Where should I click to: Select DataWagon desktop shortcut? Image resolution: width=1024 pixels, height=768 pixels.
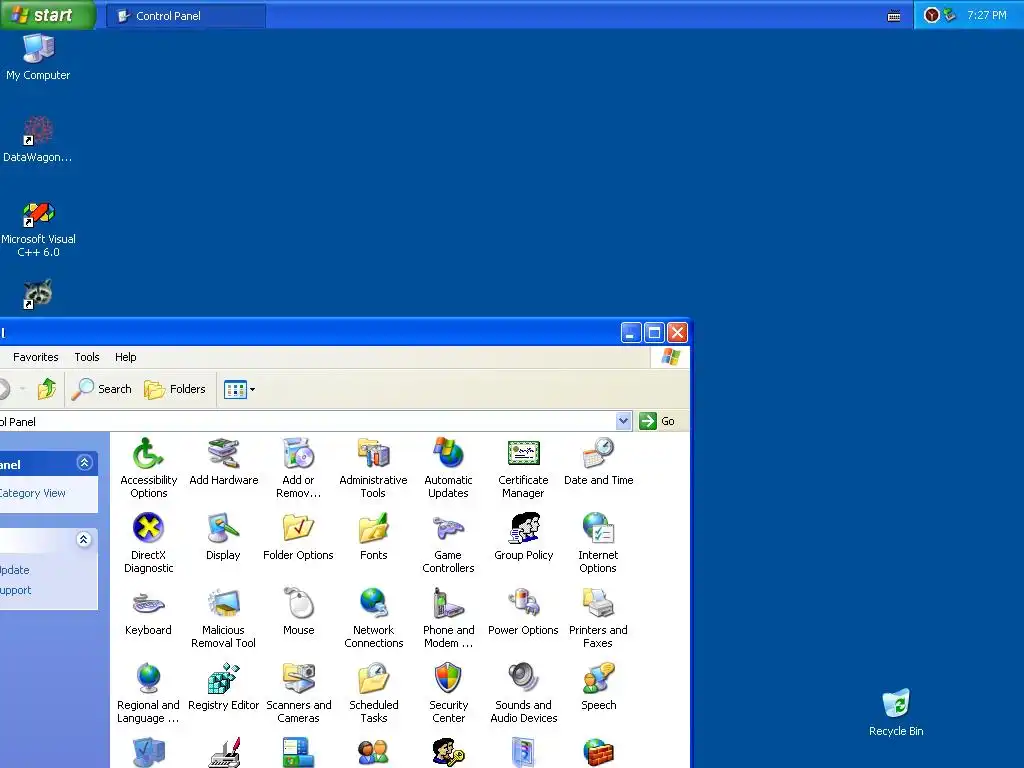point(38,139)
